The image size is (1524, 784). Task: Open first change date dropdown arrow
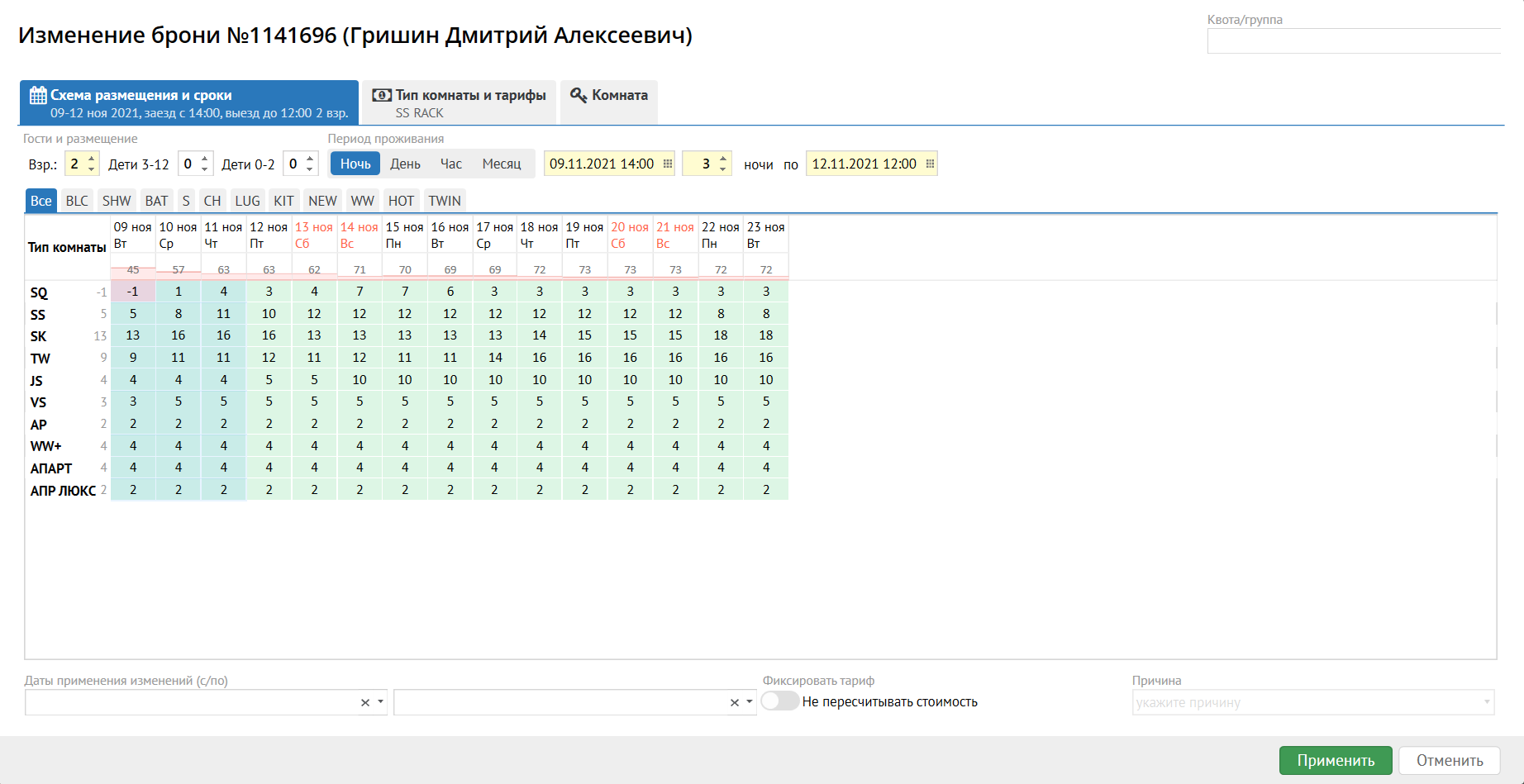(380, 702)
